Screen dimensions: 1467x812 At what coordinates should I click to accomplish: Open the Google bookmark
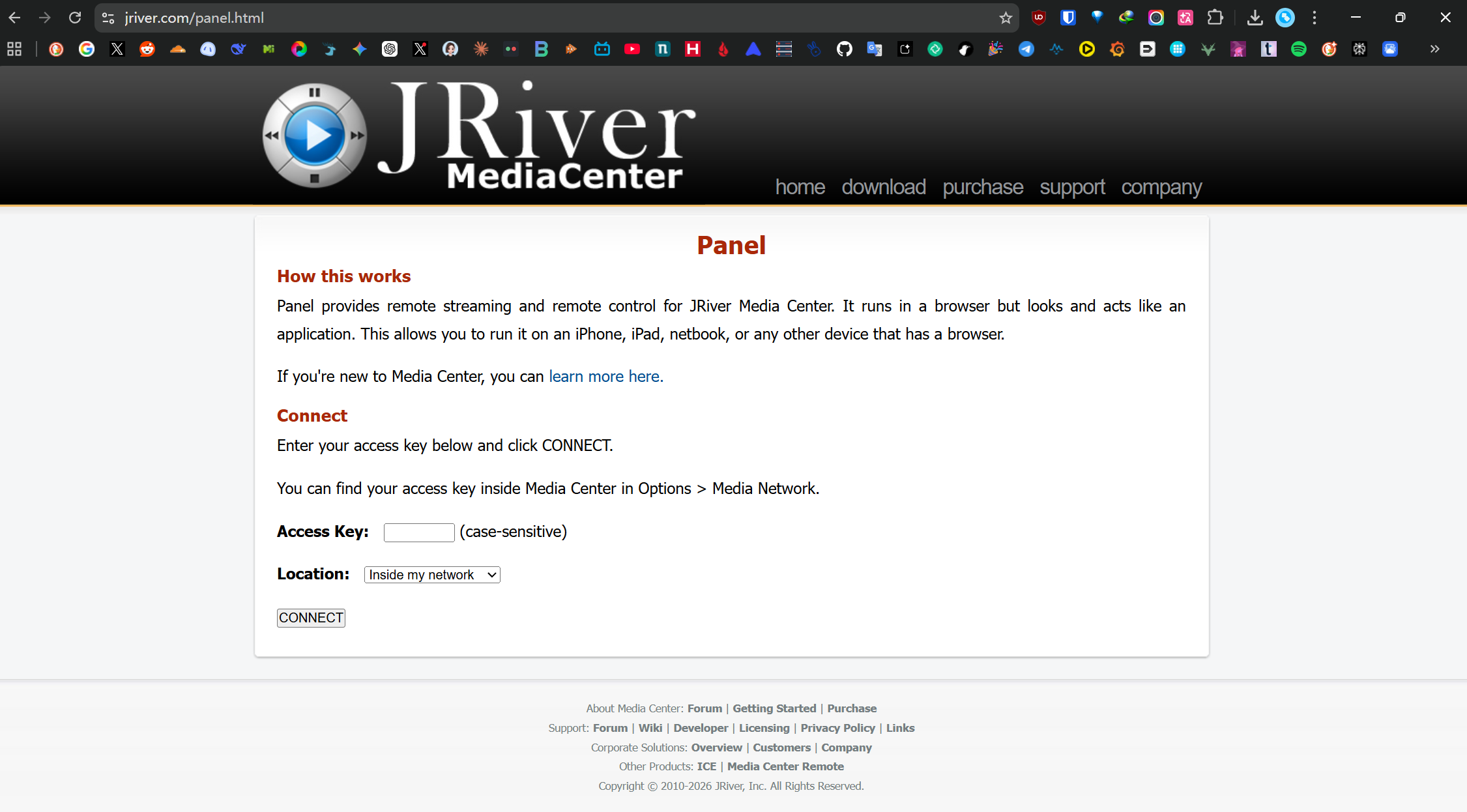click(x=87, y=49)
